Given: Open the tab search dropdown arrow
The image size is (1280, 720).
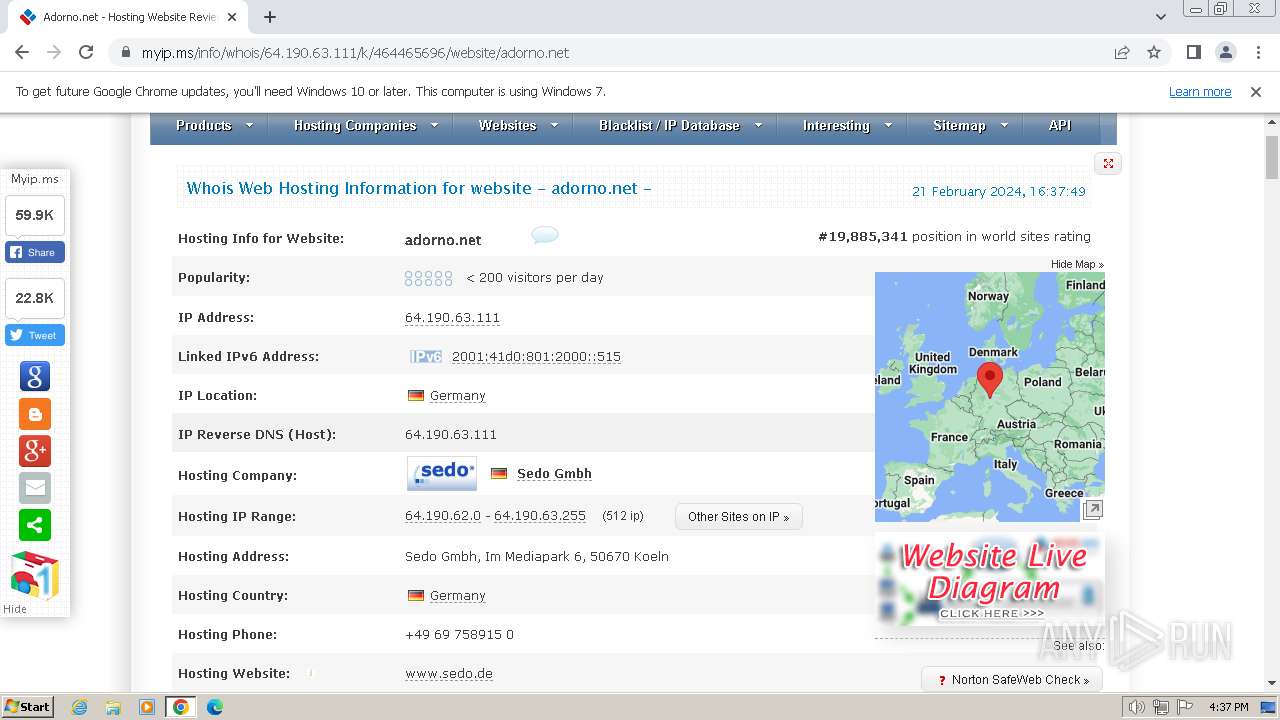Looking at the screenshot, I should [1160, 17].
